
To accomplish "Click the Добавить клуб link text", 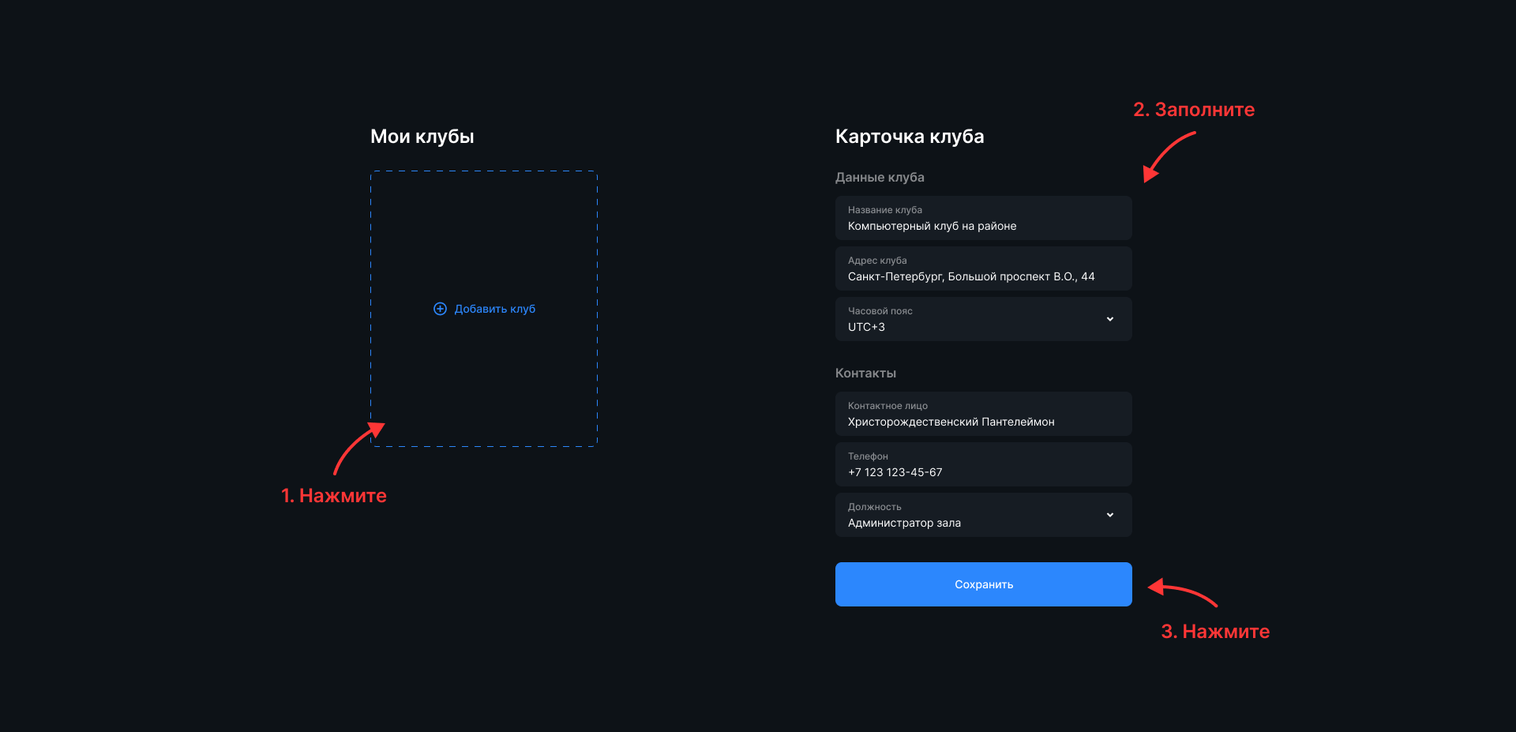I will point(495,309).
